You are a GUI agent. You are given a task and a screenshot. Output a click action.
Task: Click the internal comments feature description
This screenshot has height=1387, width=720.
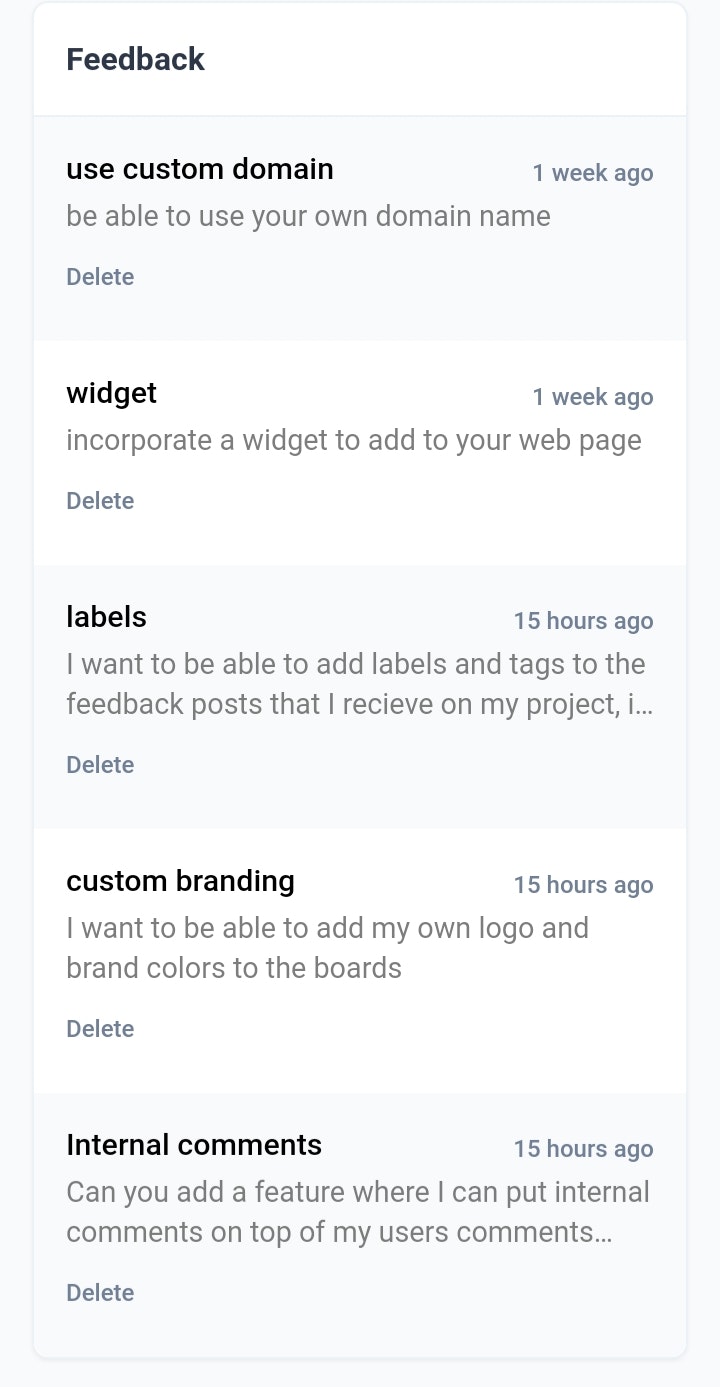click(x=357, y=1212)
